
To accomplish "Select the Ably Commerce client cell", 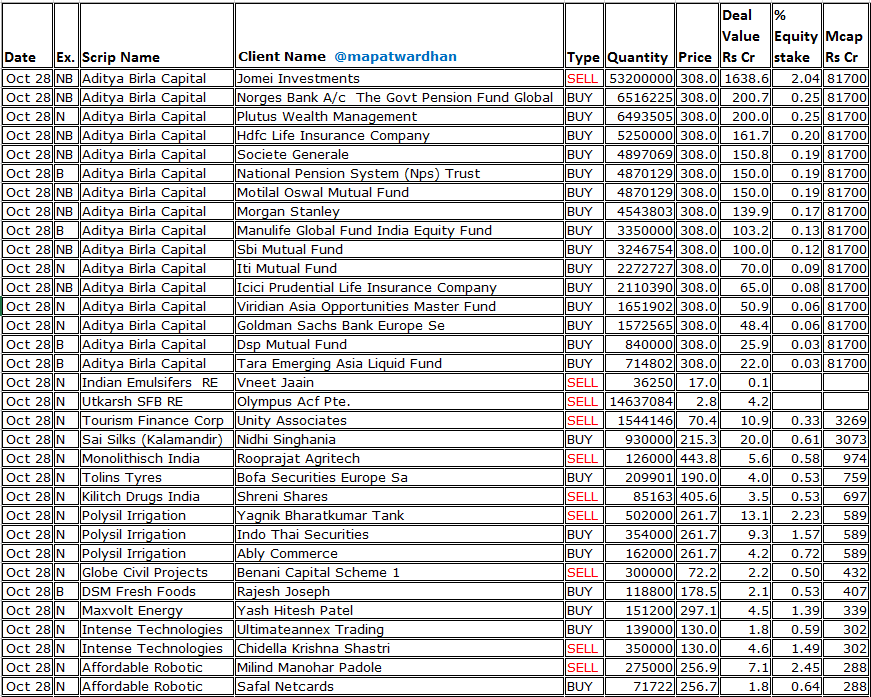I will (399, 554).
